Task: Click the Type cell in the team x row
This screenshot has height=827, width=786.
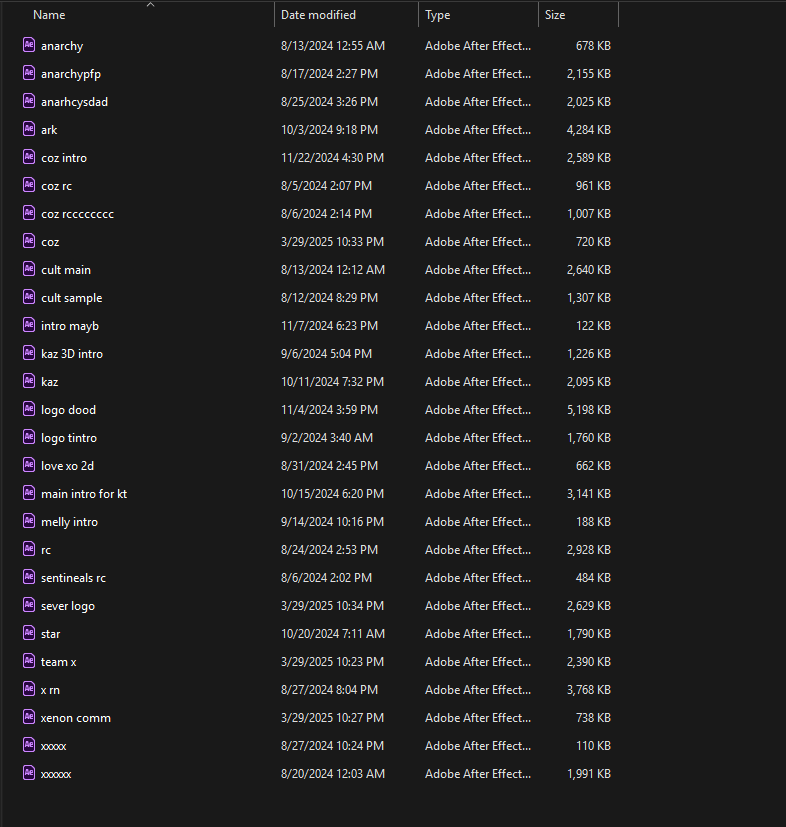Action: (478, 662)
